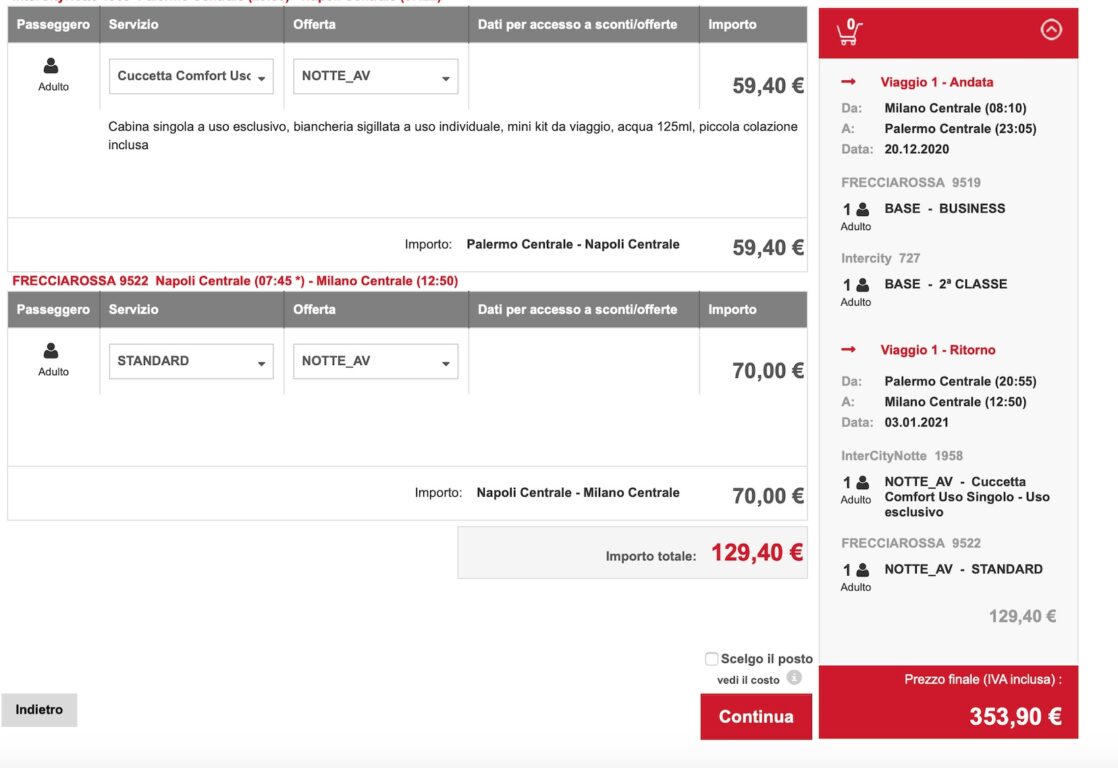
Task: Click adult icon beside NOTTE_AV - STANDARD in cart
Action: click(863, 570)
